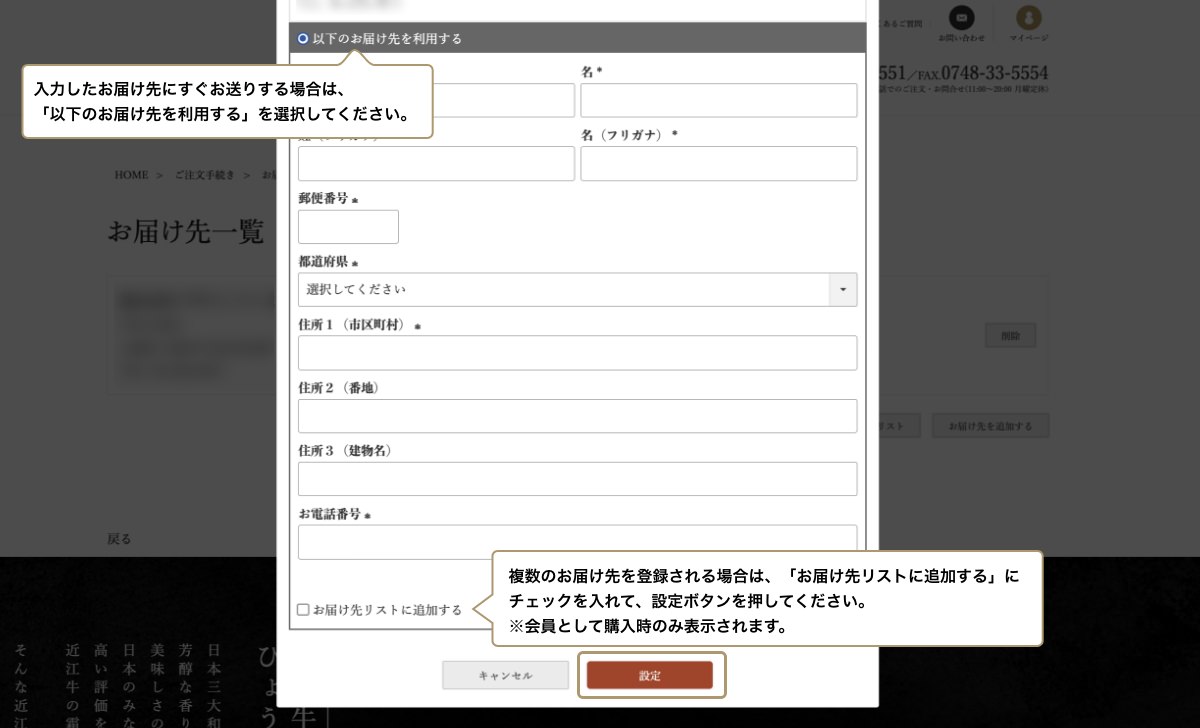Open the マイページ account icon
1200x728 pixels.
coord(1029,20)
